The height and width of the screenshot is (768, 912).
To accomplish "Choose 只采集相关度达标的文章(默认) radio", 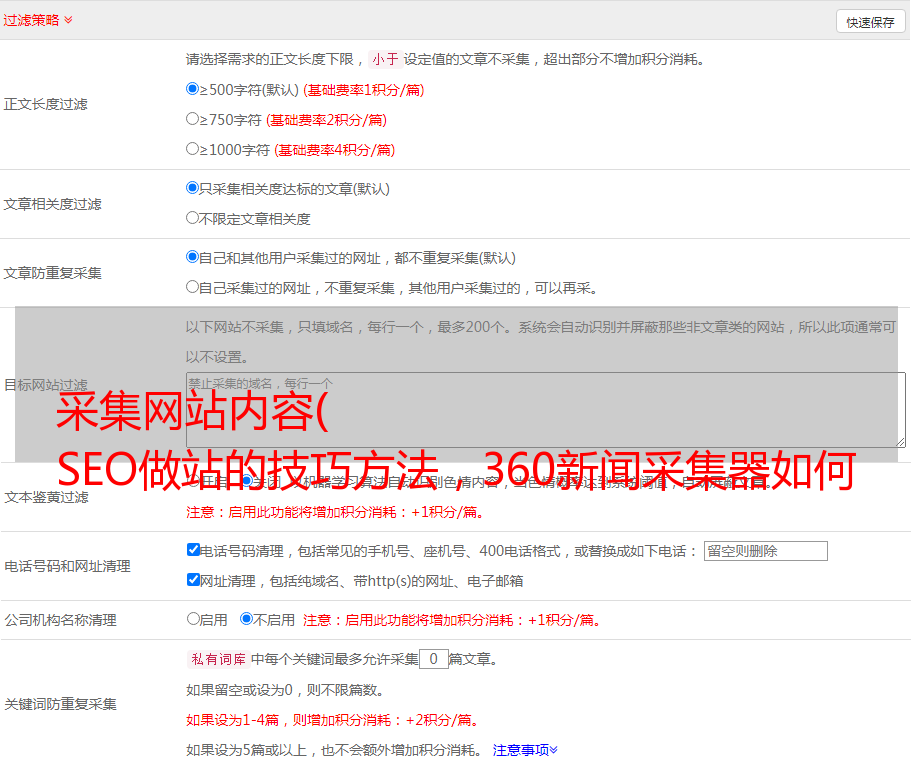I will pyautogui.click(x=192, y=188).
